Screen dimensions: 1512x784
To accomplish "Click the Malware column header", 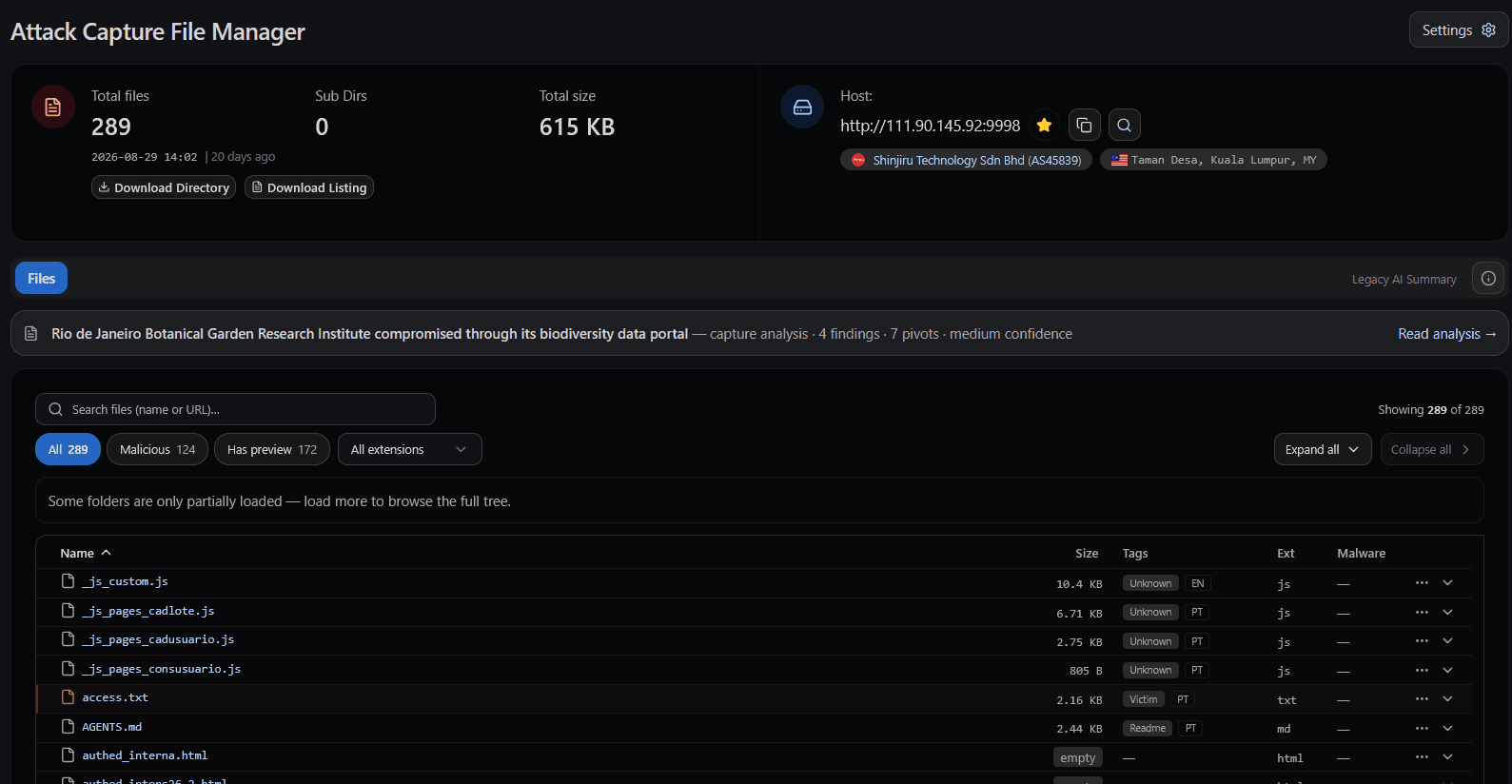I will coord(1361,553).
